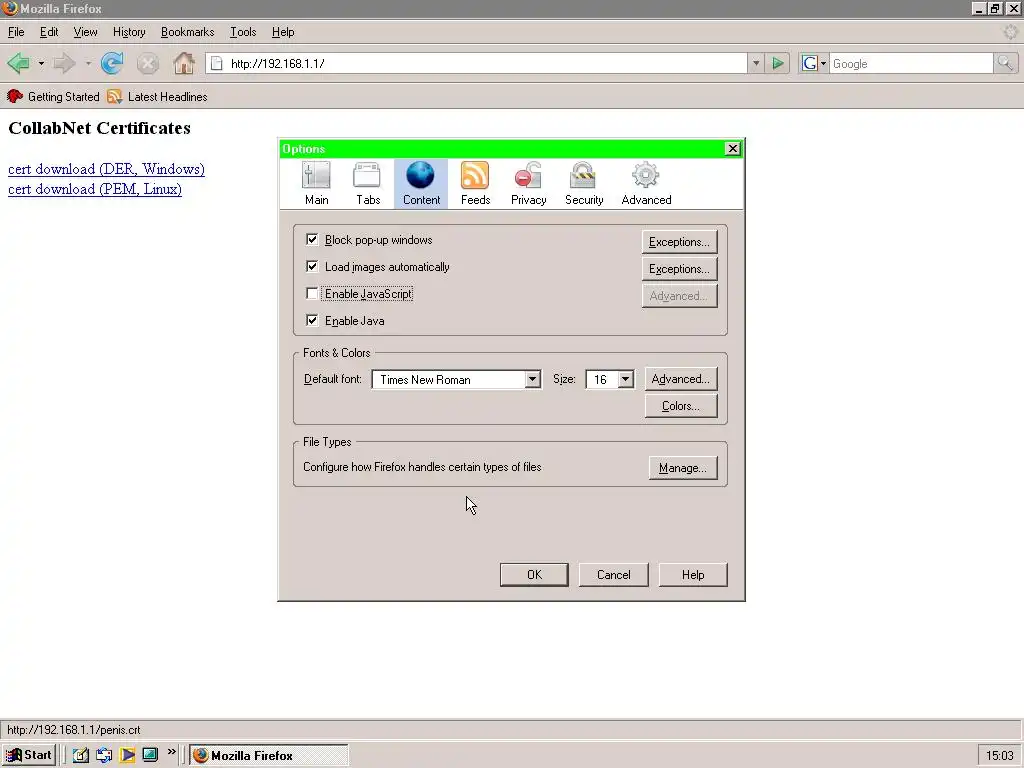Viewport: 1024px width, 768px height.
Task: Close the Options dialog with X
Action: point(733,148)
